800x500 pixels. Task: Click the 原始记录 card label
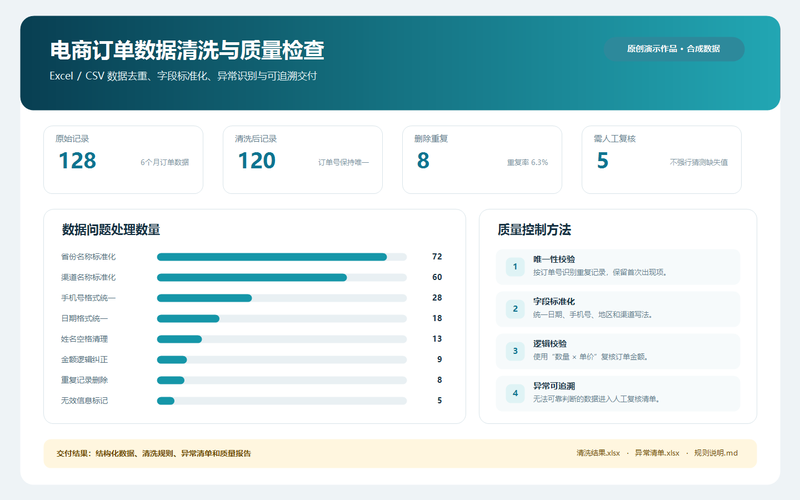(72, 139)
